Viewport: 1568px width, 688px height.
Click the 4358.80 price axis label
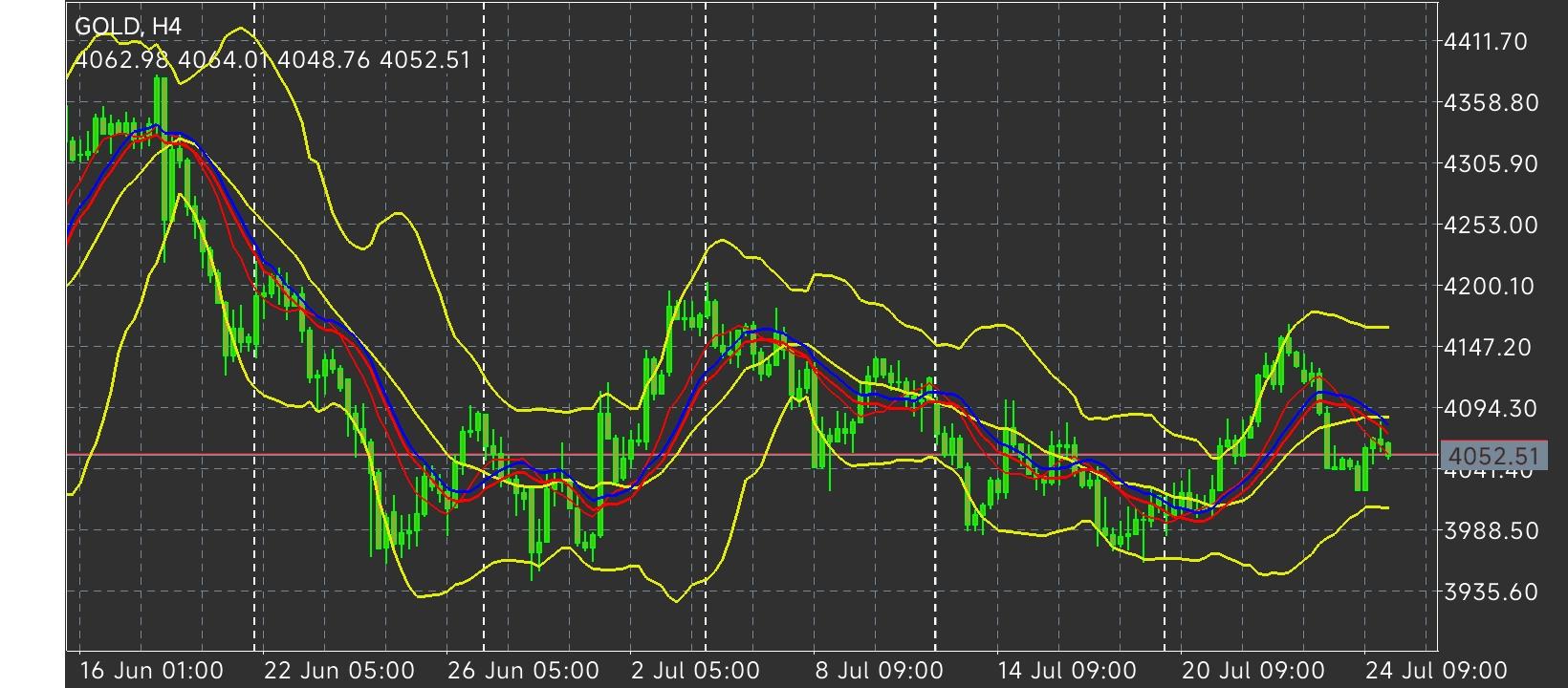click(1492, 103)
